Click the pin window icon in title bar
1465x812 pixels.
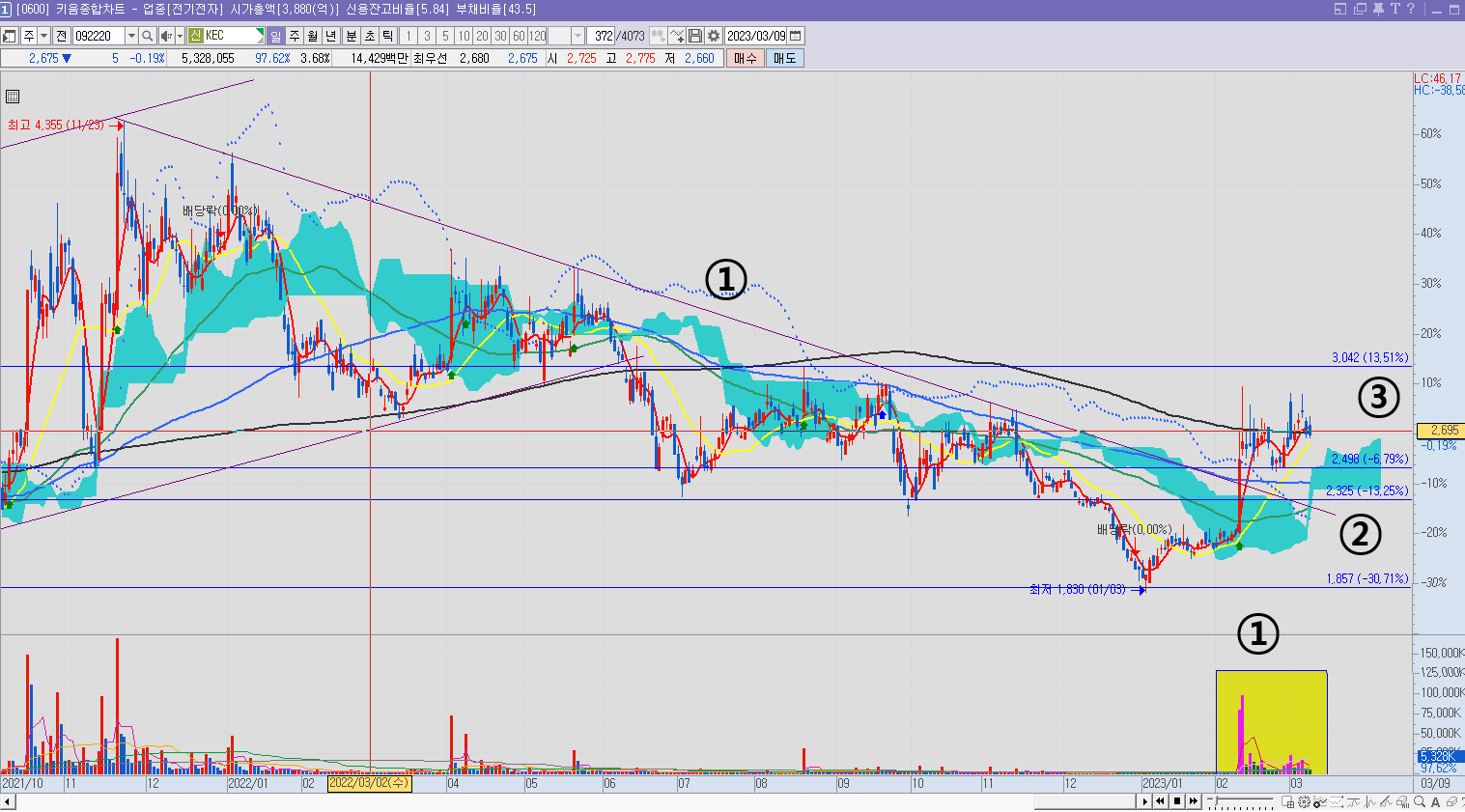(x=1378, y=9)
